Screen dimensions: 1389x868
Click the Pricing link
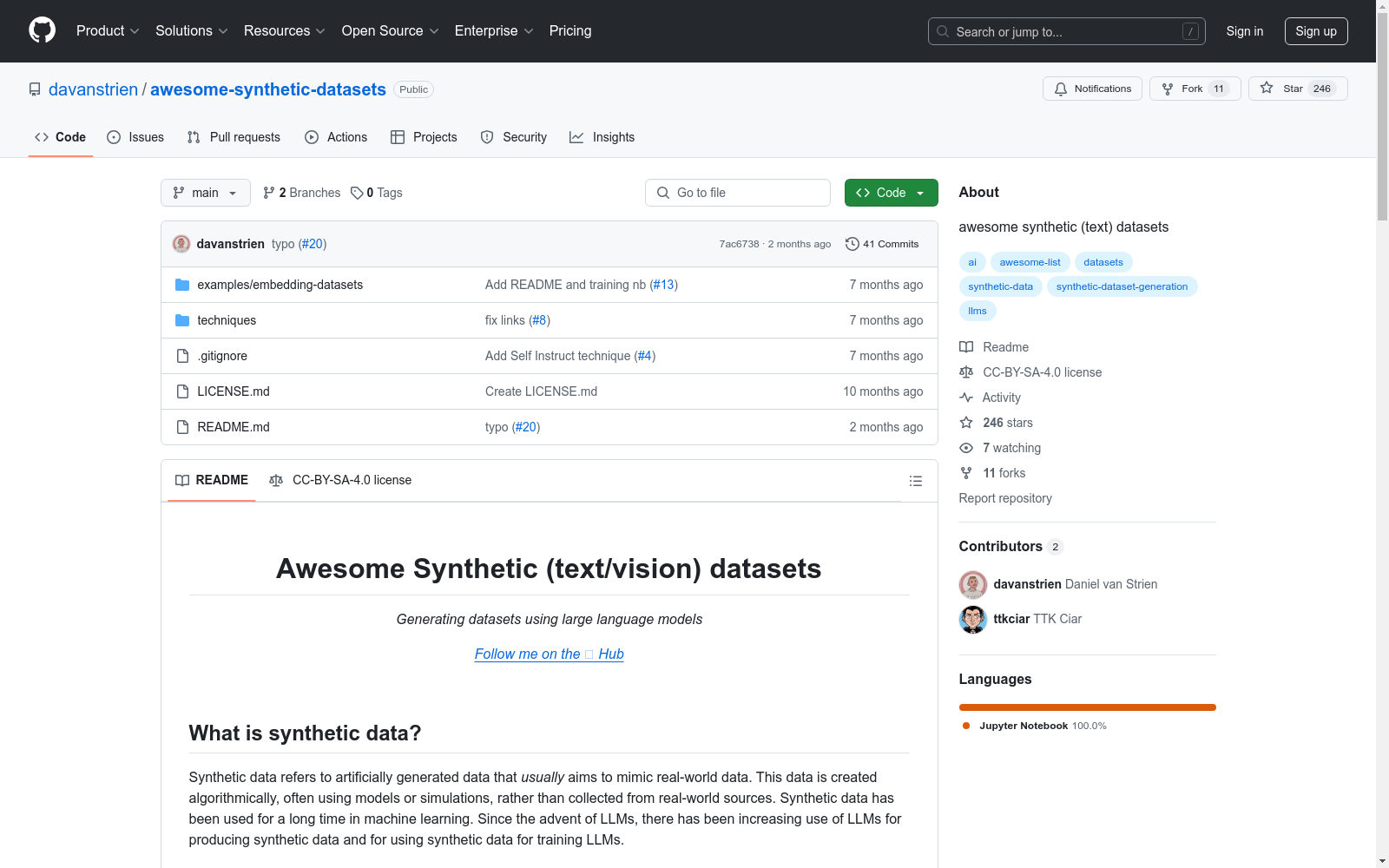(x=570, y=31)
